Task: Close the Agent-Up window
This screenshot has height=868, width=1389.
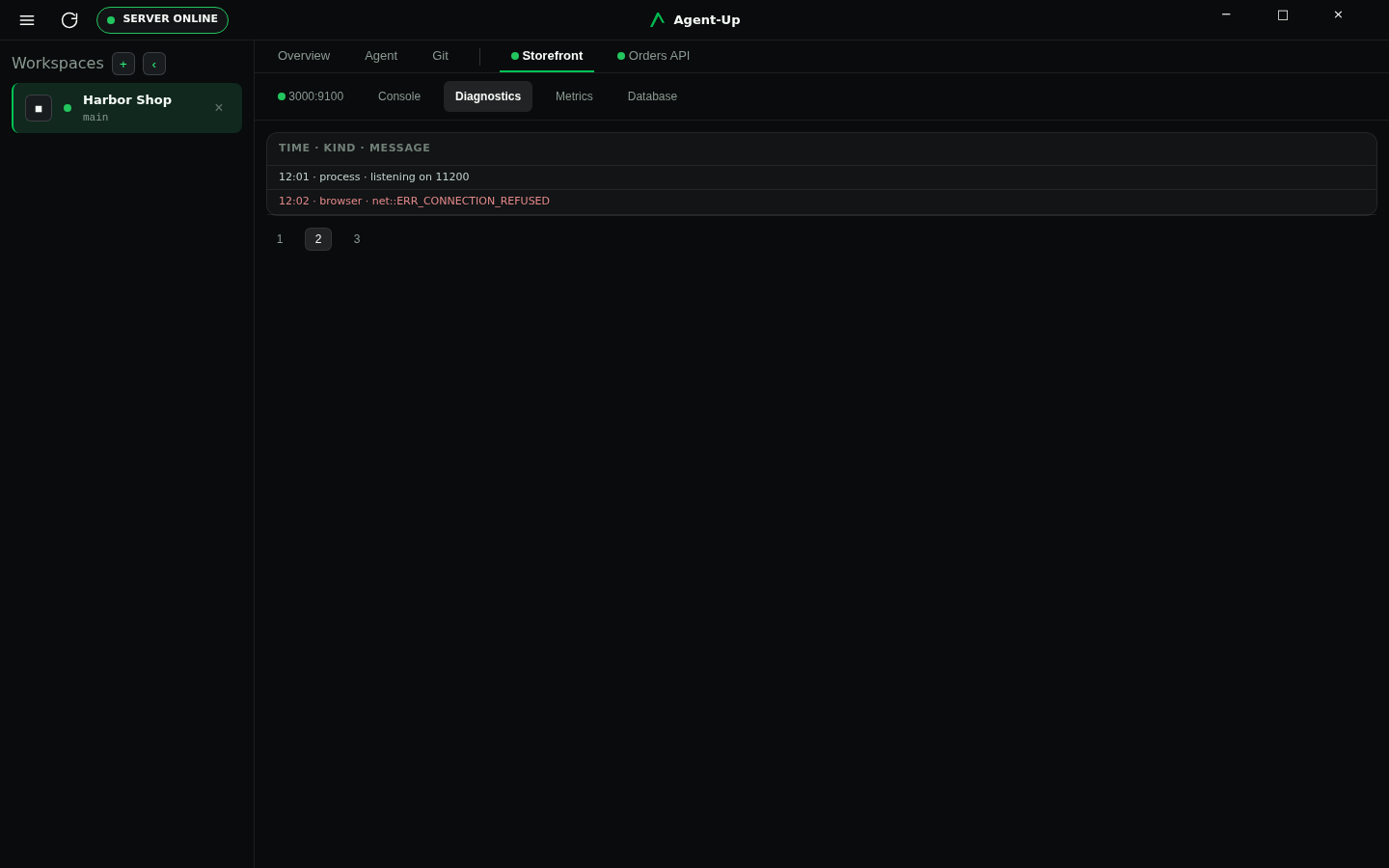Action: [1338, 14]
